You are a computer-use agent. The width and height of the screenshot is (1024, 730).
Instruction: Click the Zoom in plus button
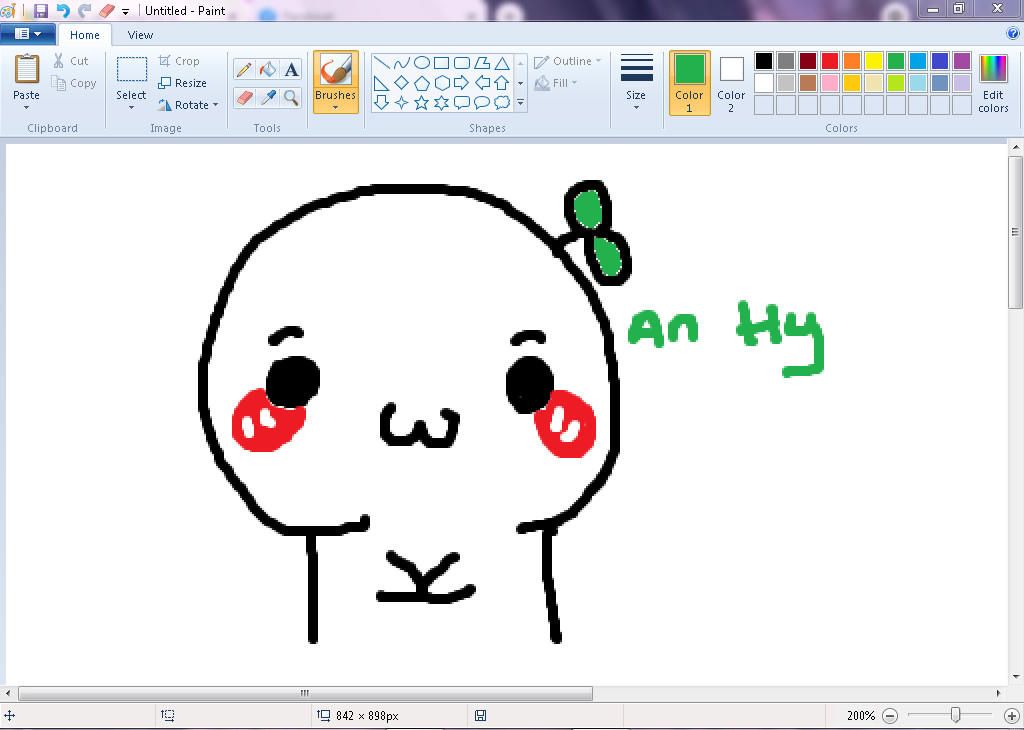(x=1012, y=716)
